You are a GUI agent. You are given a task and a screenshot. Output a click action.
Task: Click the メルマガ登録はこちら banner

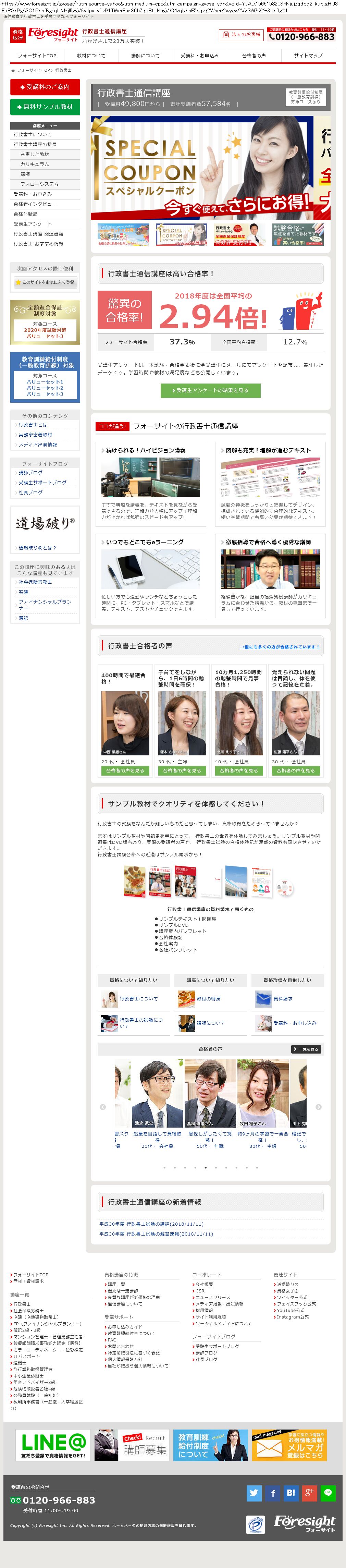click(289, 1445)
